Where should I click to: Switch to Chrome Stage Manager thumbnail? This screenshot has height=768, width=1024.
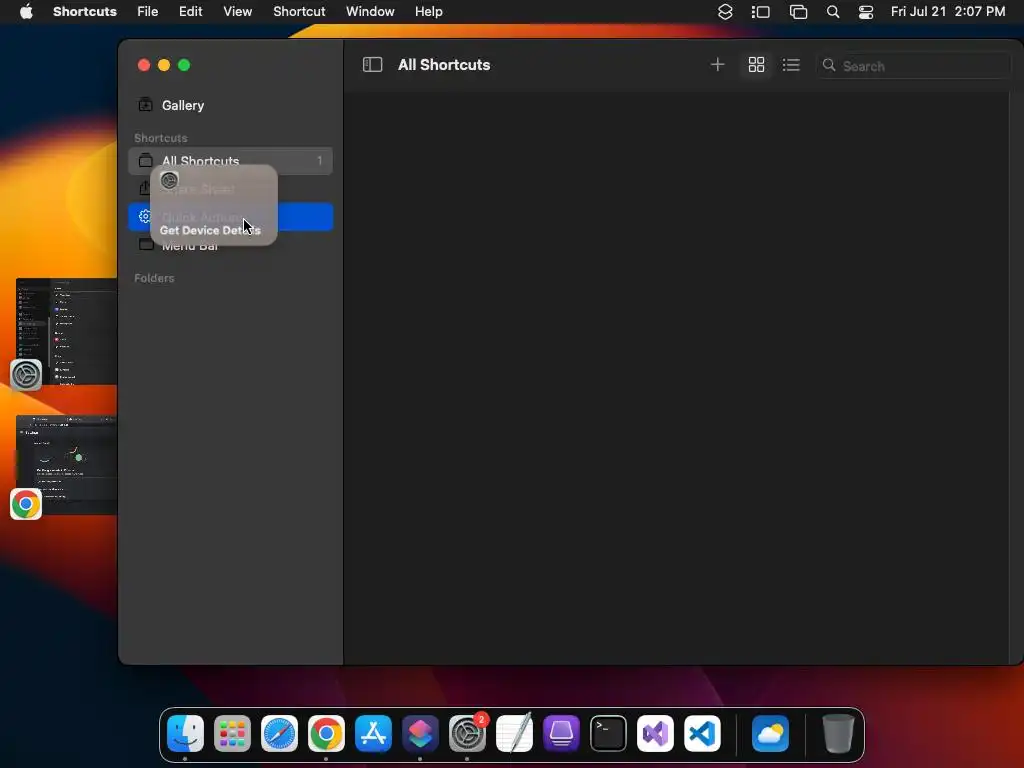click(67, 464)
